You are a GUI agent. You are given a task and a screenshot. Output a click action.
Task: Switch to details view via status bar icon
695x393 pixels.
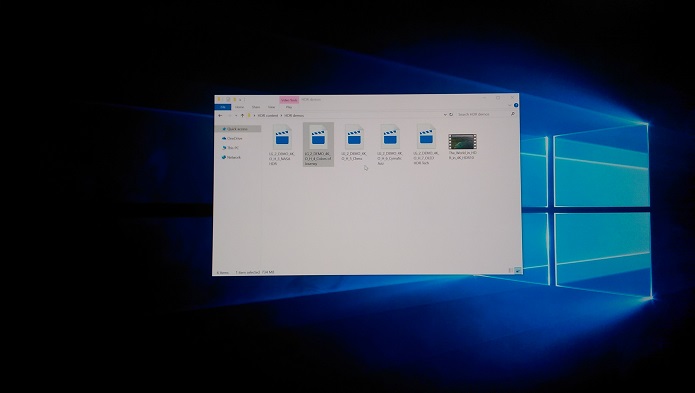click(x=510, y=270)
